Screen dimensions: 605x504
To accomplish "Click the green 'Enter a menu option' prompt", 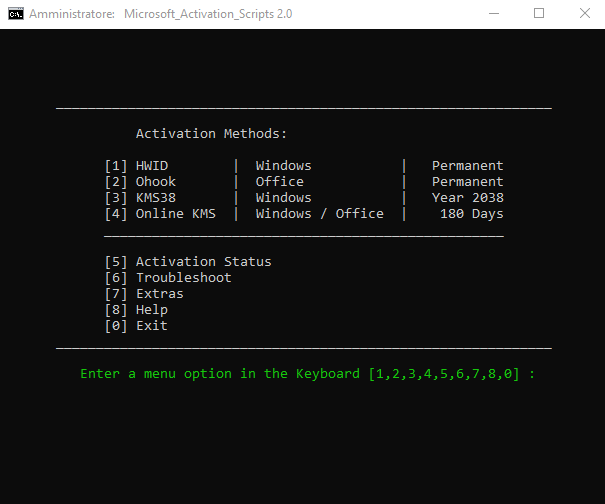I will pyautogui.click(x=308, y=374).
